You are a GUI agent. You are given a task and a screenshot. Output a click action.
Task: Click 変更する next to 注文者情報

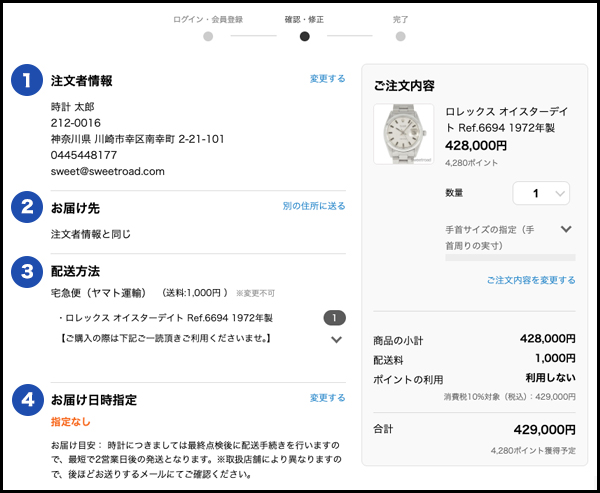coord(327,78)
